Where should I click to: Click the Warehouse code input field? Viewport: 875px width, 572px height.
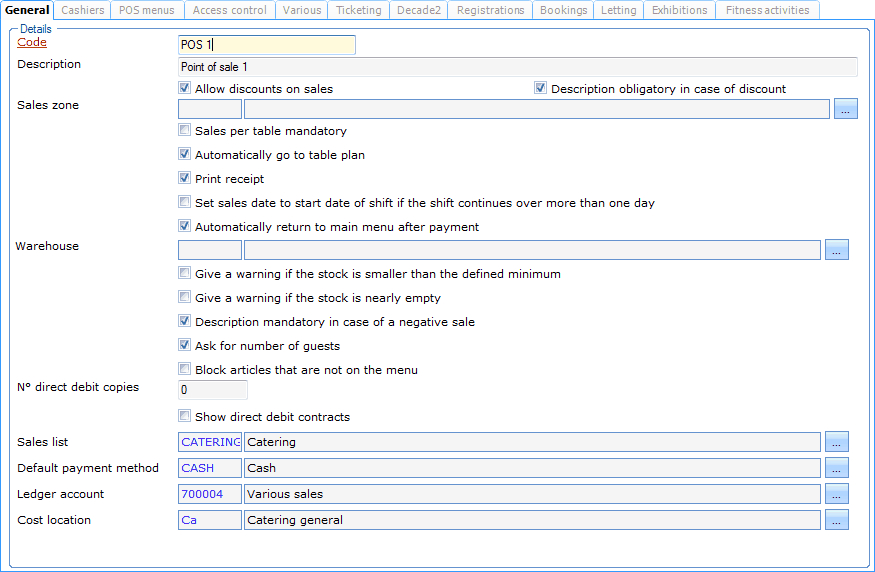coord(210,250)
